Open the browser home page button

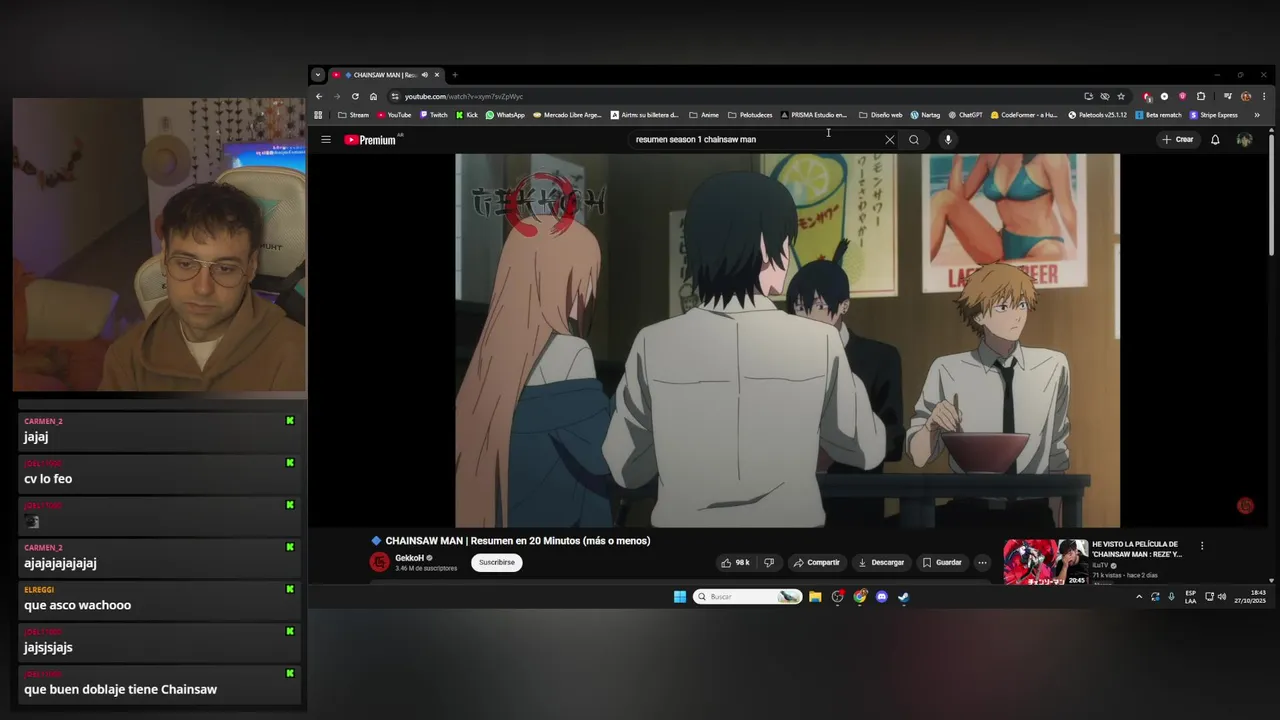[x=373, y=97]
